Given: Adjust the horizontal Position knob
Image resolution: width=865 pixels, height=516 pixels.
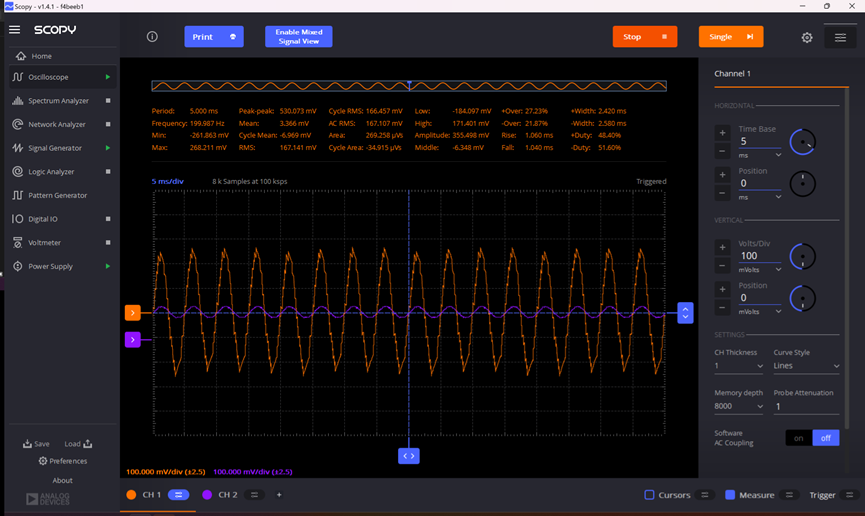Looking at the screenshot, I should point(803,184).
